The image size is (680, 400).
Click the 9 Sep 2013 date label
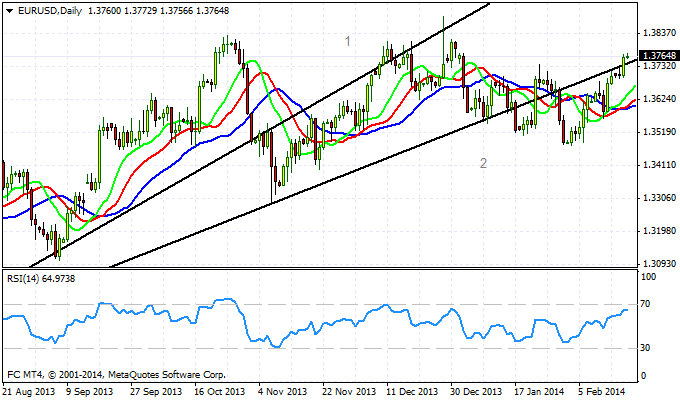89,392
